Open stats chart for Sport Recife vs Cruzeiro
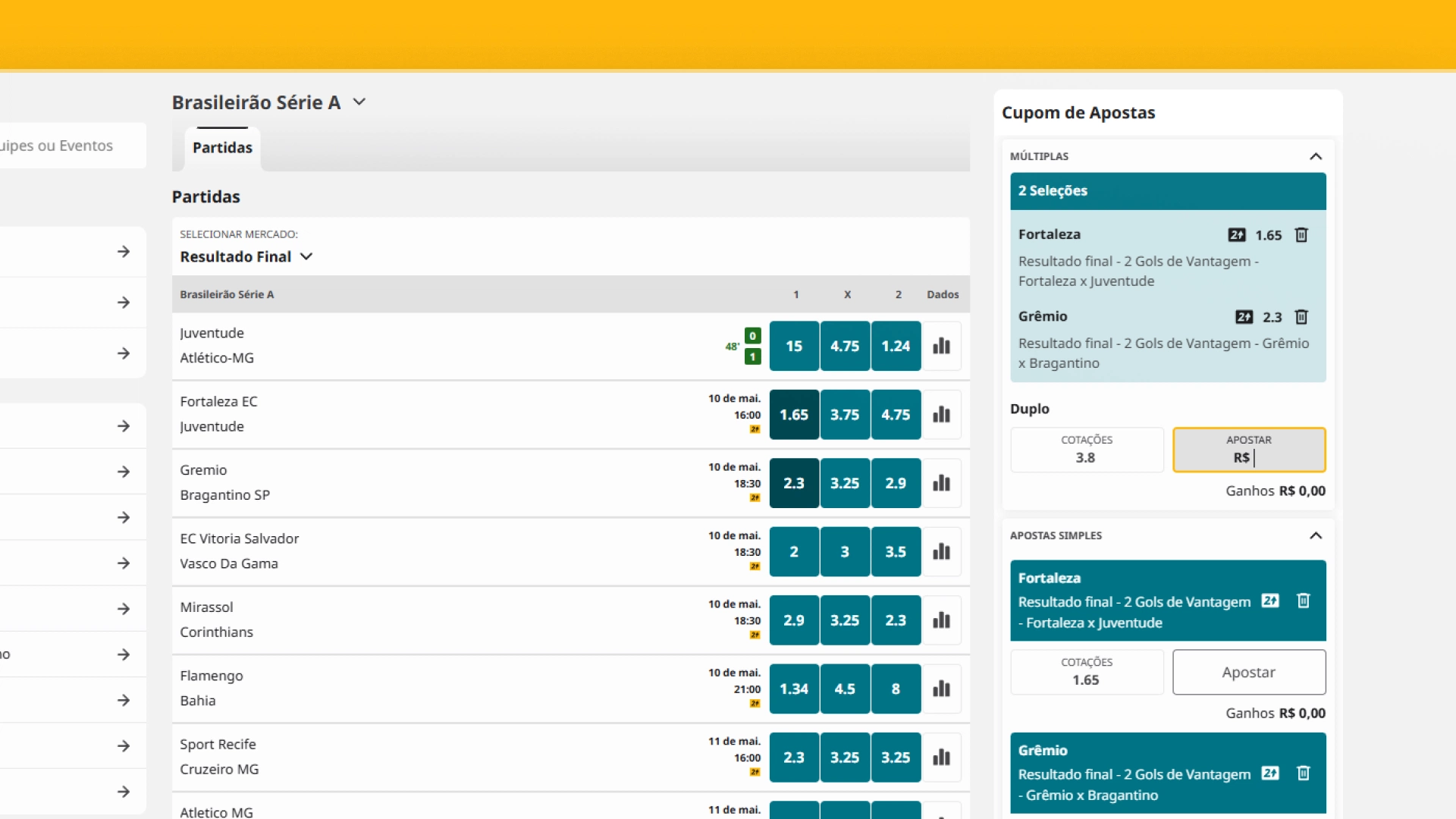1456x819 pixels. (941, 757)
